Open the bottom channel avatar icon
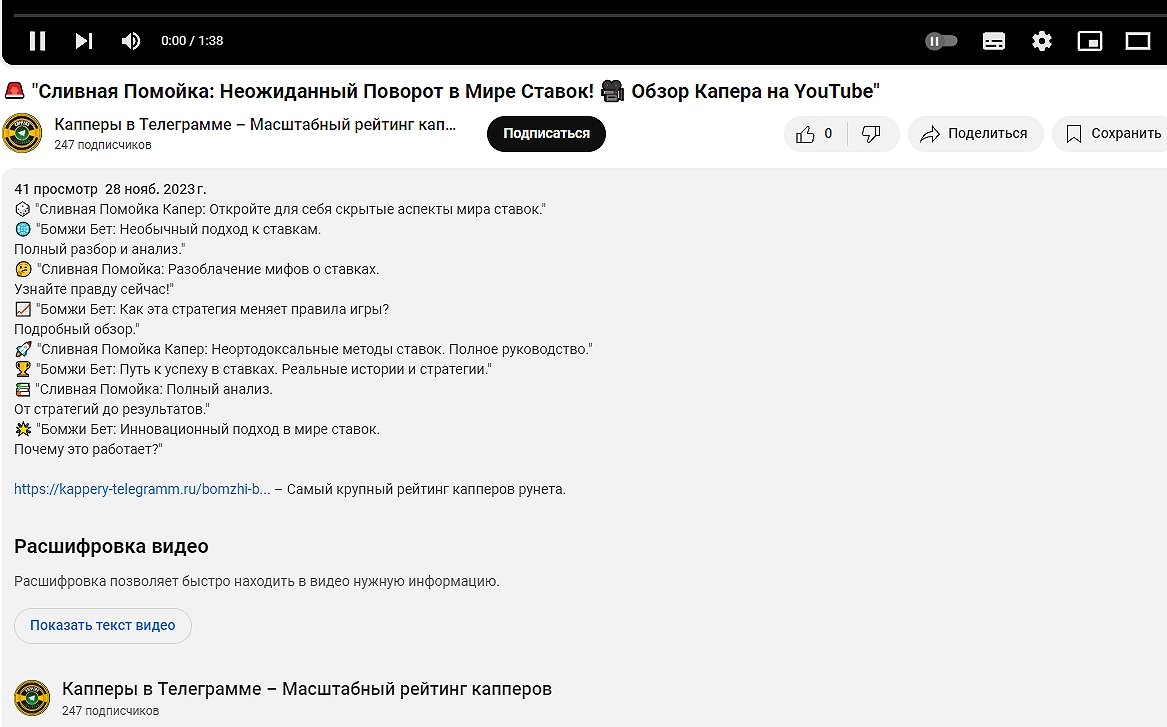 pos(32,698)
